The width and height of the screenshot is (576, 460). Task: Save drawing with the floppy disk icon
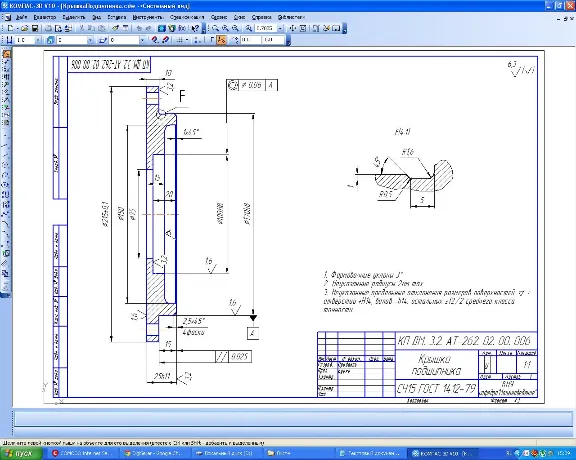[35, 28]
